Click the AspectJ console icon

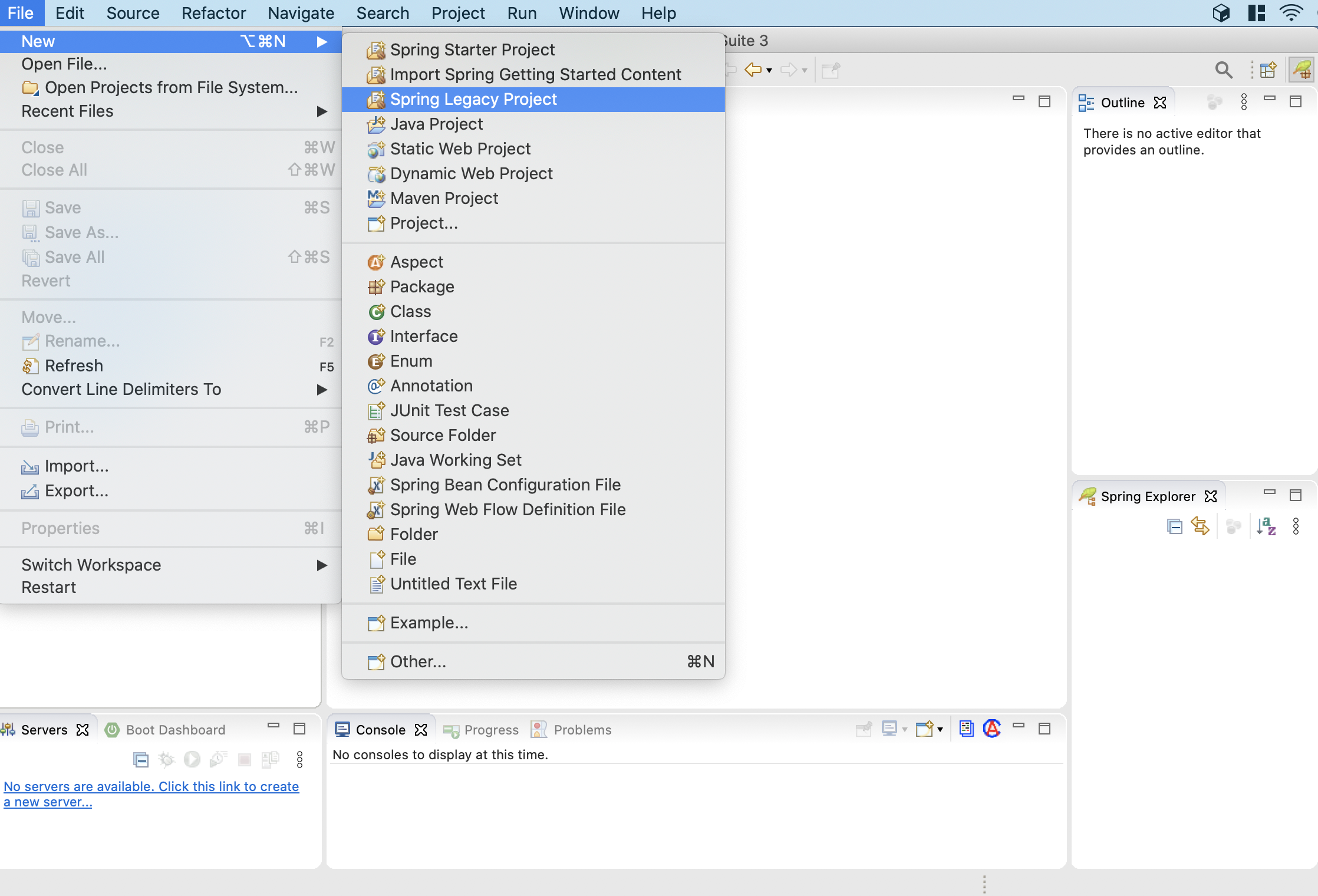992,729
